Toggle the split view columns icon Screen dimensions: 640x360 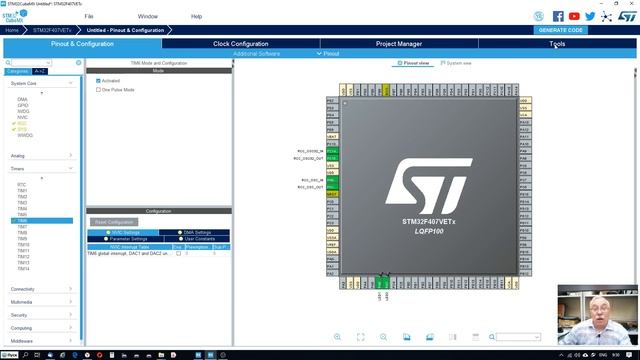point(453,337)
